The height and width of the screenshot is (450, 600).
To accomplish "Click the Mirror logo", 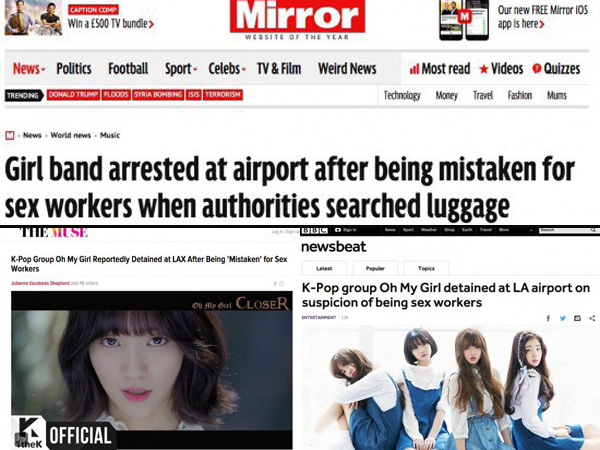I will 297,16.
